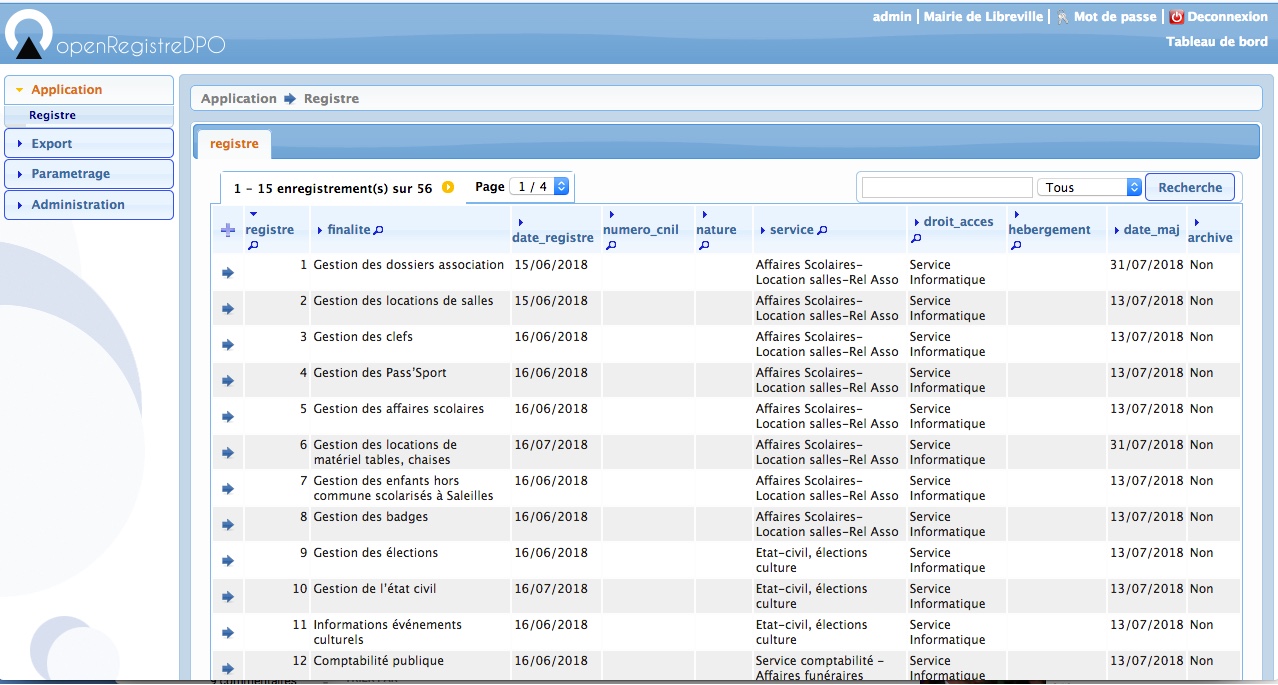Expand the Administration menu section
The image size is (1278, 685).
(89, 204)
